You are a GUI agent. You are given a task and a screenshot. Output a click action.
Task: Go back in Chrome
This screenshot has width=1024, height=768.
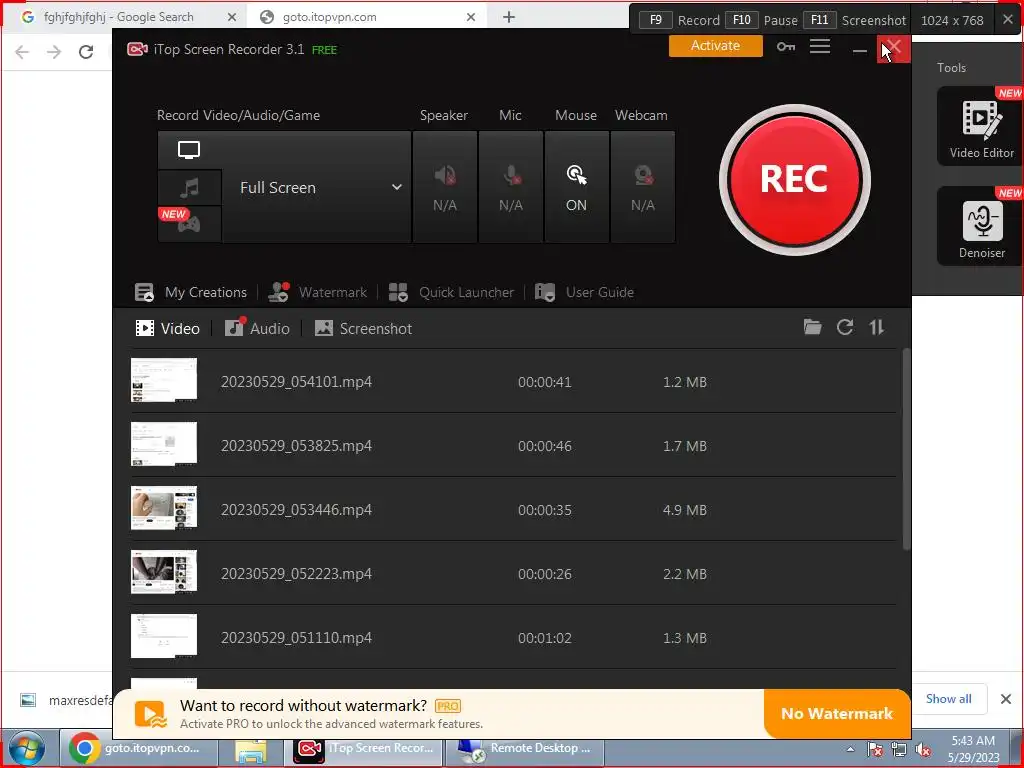pos(22,52)
